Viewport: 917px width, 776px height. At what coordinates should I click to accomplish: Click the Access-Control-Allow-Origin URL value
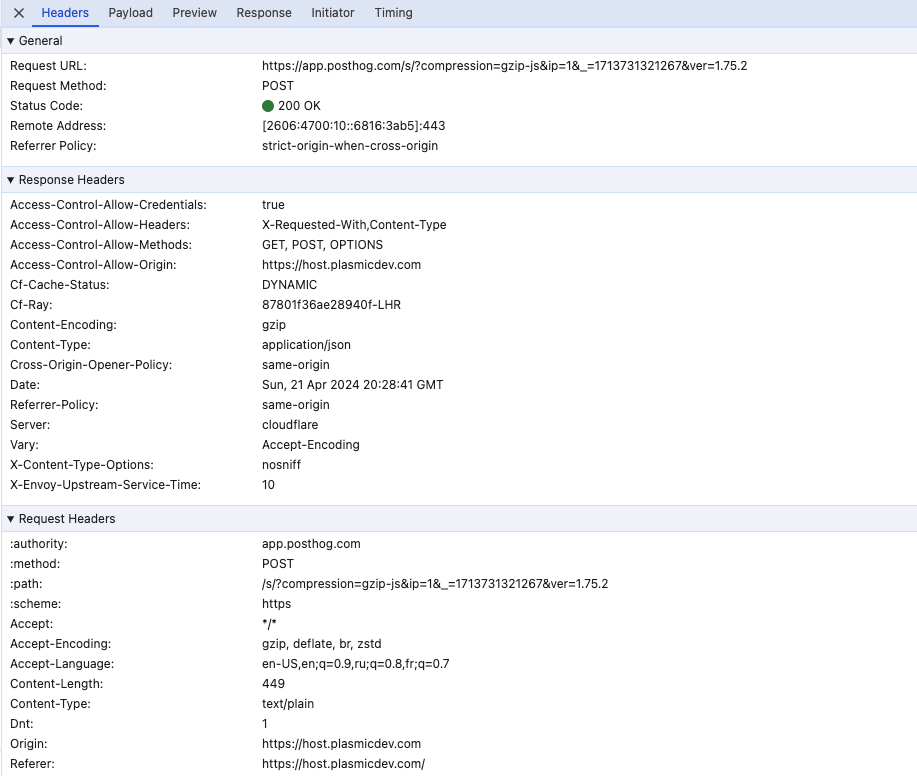(341, 265)
